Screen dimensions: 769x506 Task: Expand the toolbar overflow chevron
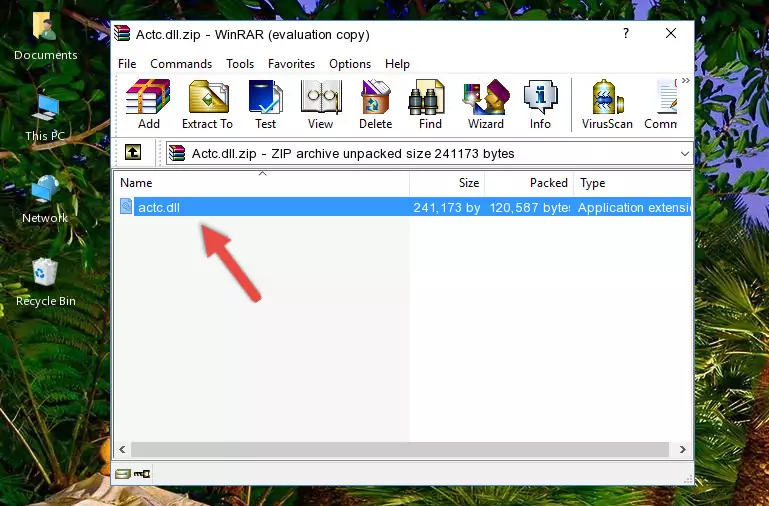[x=686, y=81]
